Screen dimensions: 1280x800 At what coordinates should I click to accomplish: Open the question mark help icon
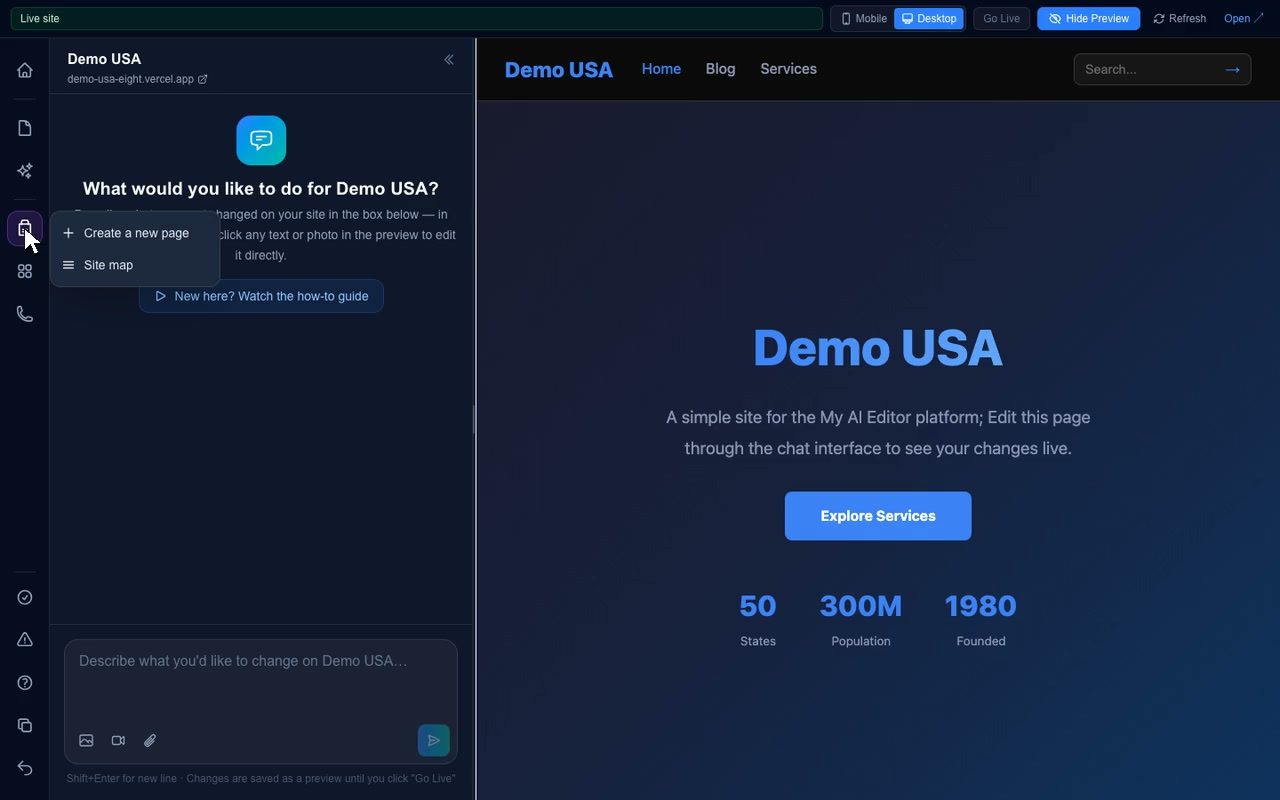(25, 683)
